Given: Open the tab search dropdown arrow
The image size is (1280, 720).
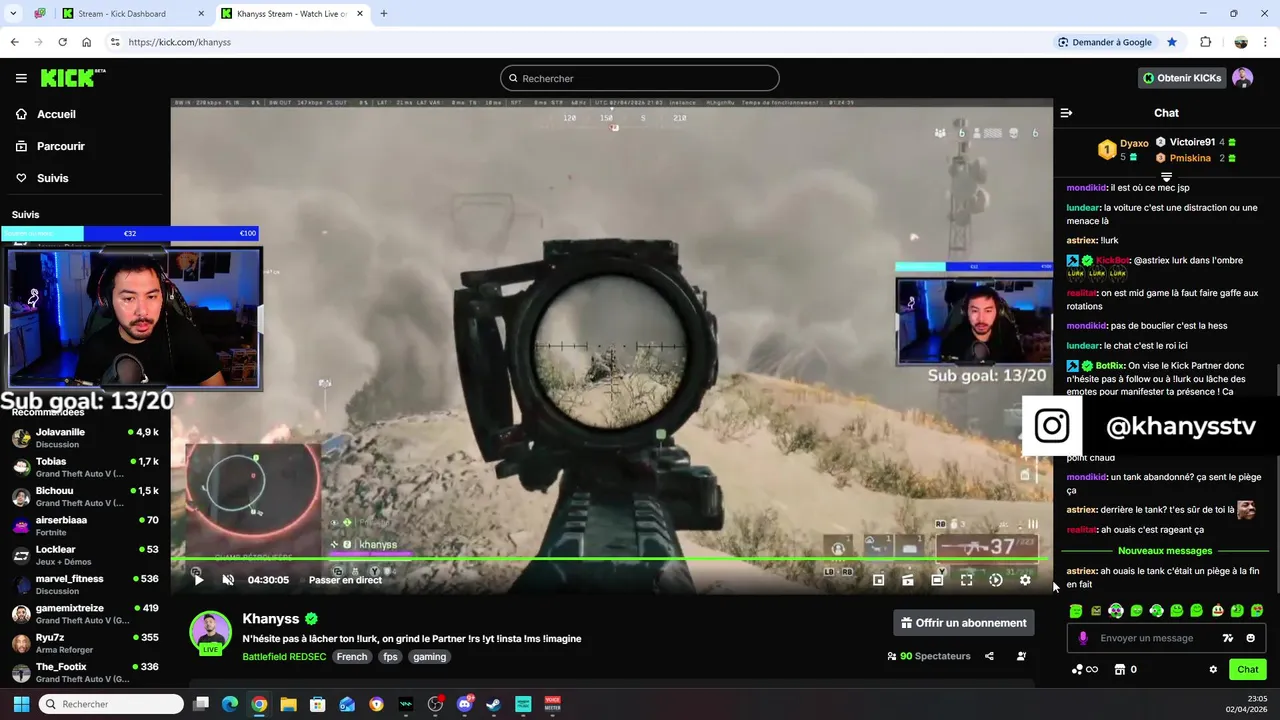Looking at the screenshot, I should pyautogui.click(x=13, y=14).
